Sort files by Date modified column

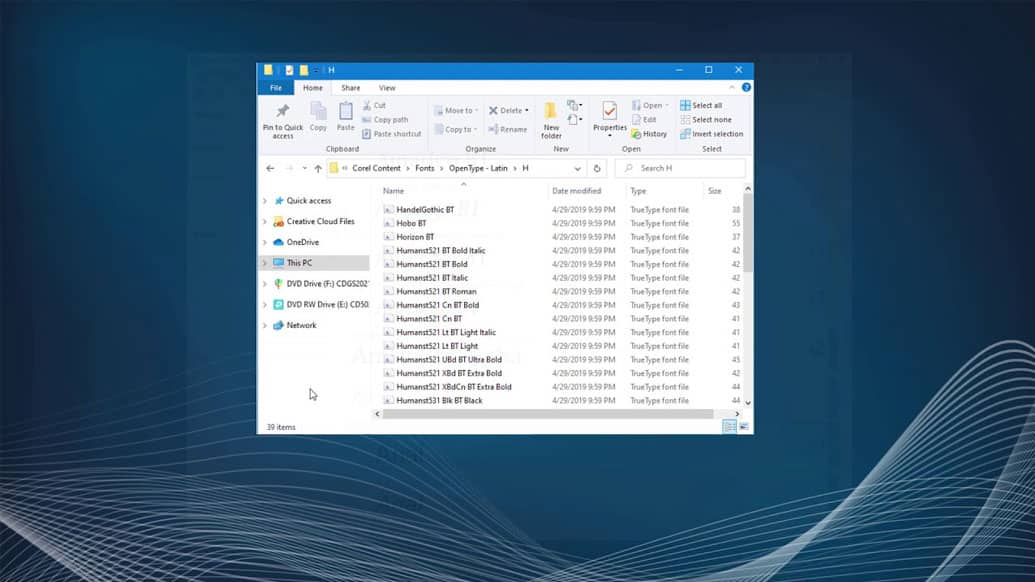coord(576,191)
